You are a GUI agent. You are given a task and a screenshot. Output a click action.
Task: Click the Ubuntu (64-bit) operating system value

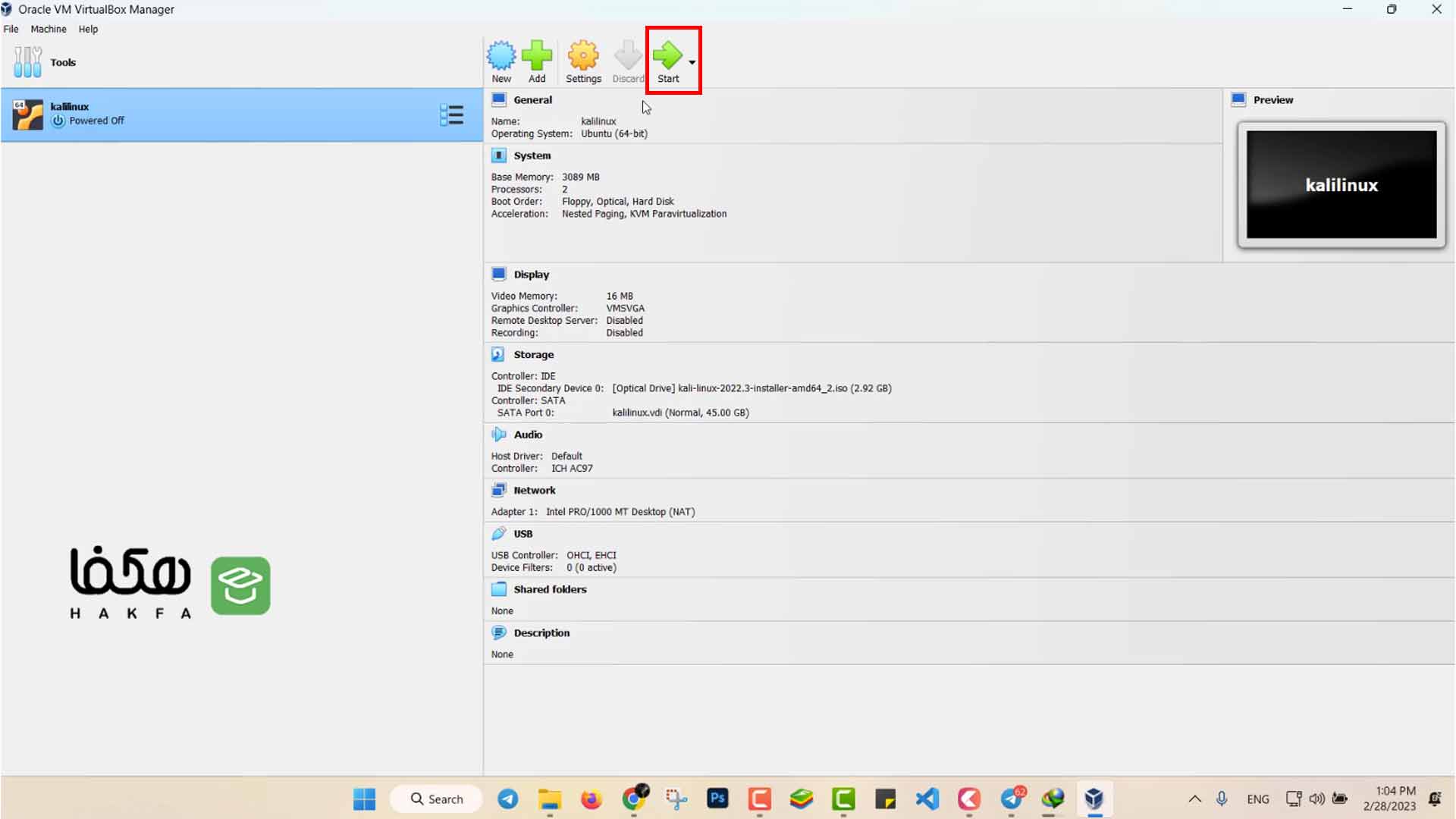click(613, 133)
